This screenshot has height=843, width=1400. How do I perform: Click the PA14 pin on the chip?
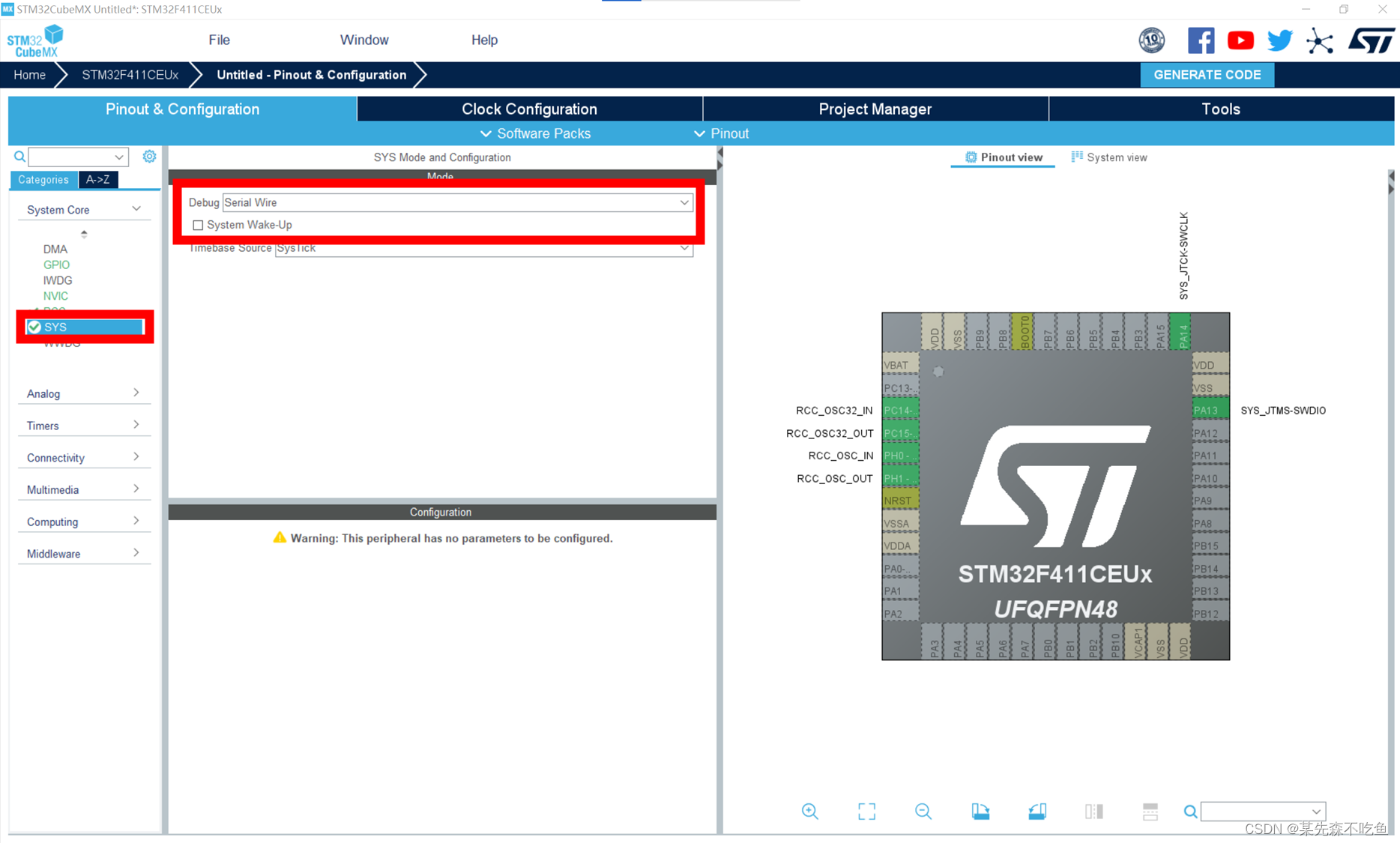click(1180, 331)
